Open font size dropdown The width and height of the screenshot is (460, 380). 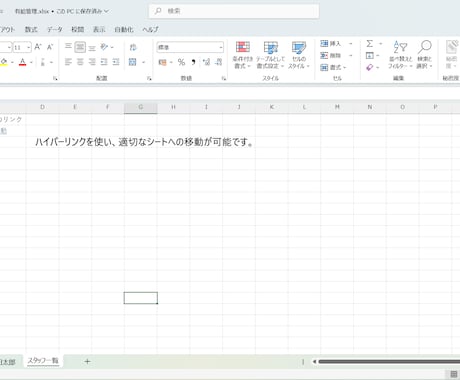[28, 47]
